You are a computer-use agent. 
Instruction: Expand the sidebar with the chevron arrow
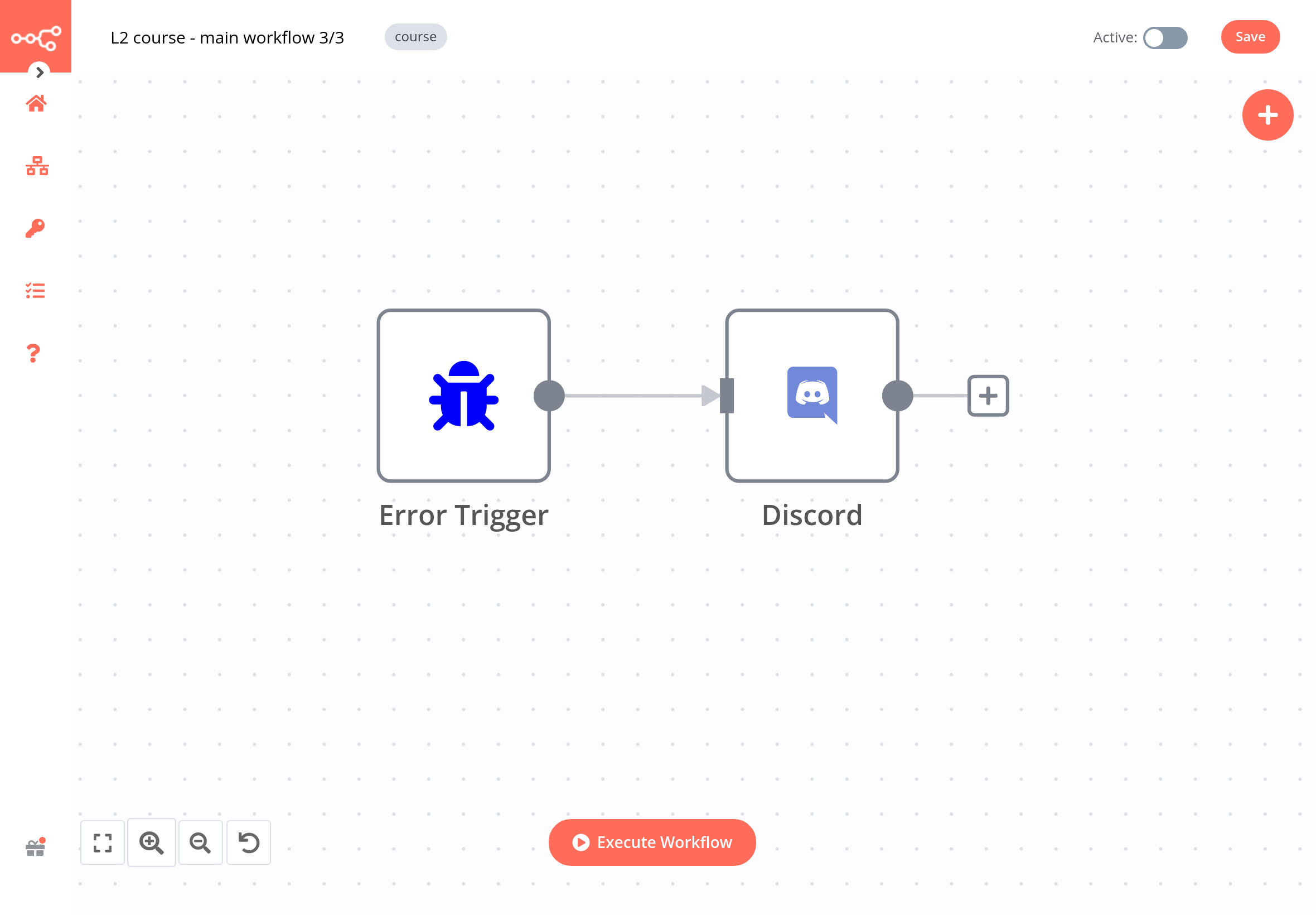40,72
